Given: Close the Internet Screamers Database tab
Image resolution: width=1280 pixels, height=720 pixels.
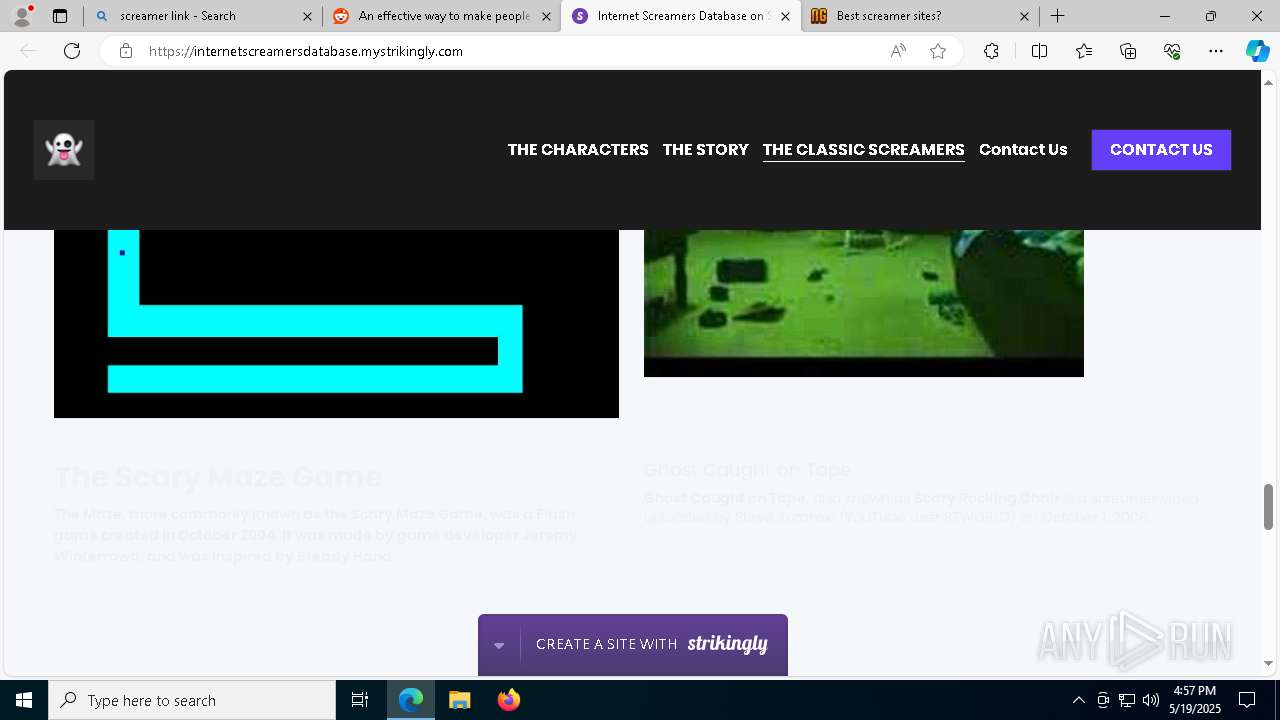Looking at the screenshot, I should point(785,16).
